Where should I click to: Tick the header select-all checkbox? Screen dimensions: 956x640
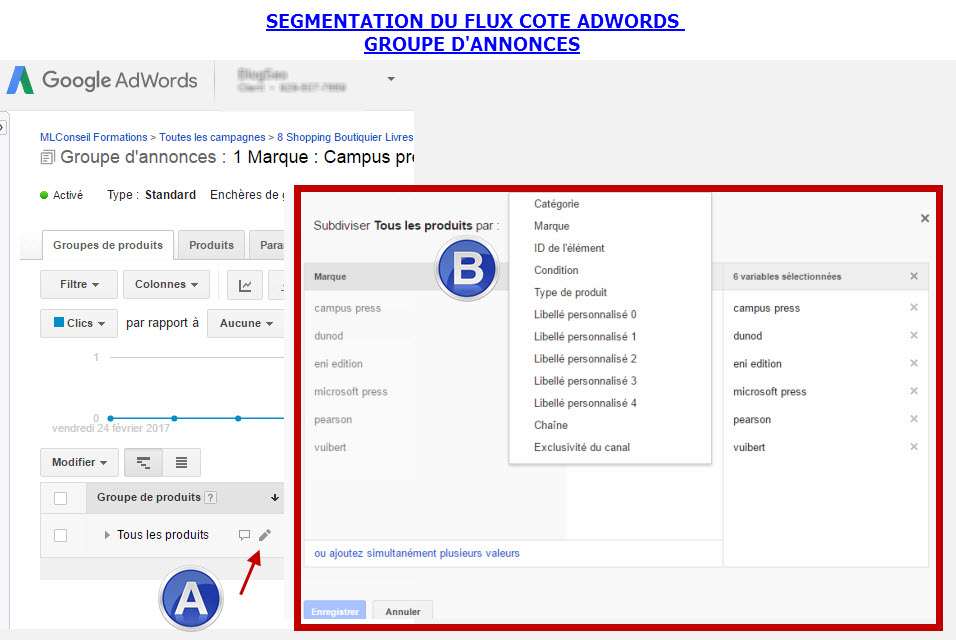(60, 499)
